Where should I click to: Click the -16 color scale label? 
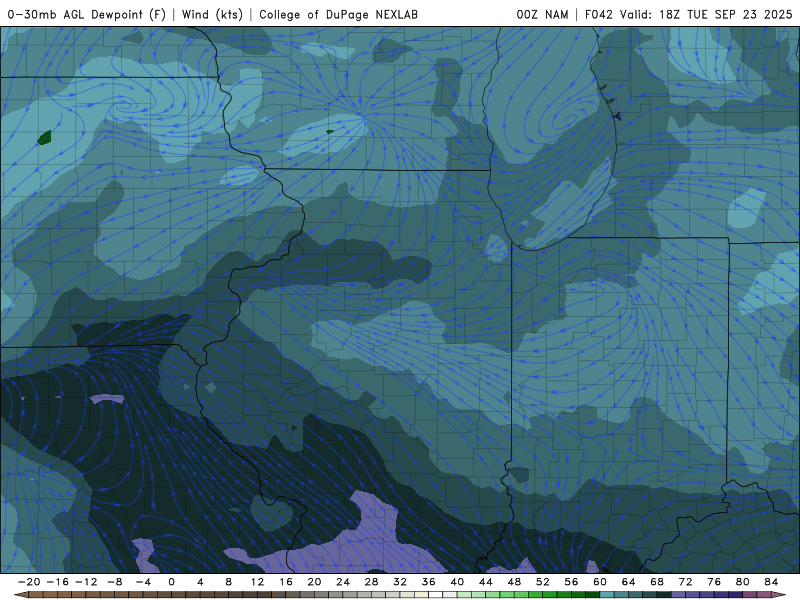[x=57, y=582]
